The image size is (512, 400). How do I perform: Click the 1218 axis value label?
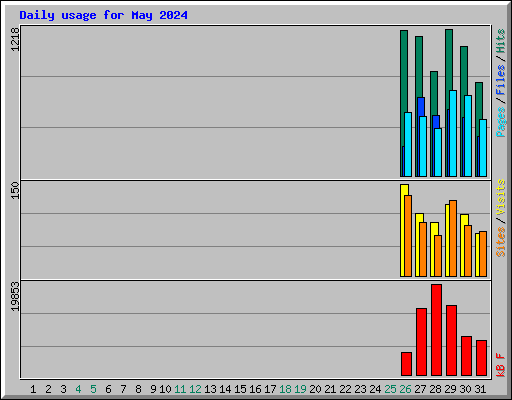[x=15, y=40]
